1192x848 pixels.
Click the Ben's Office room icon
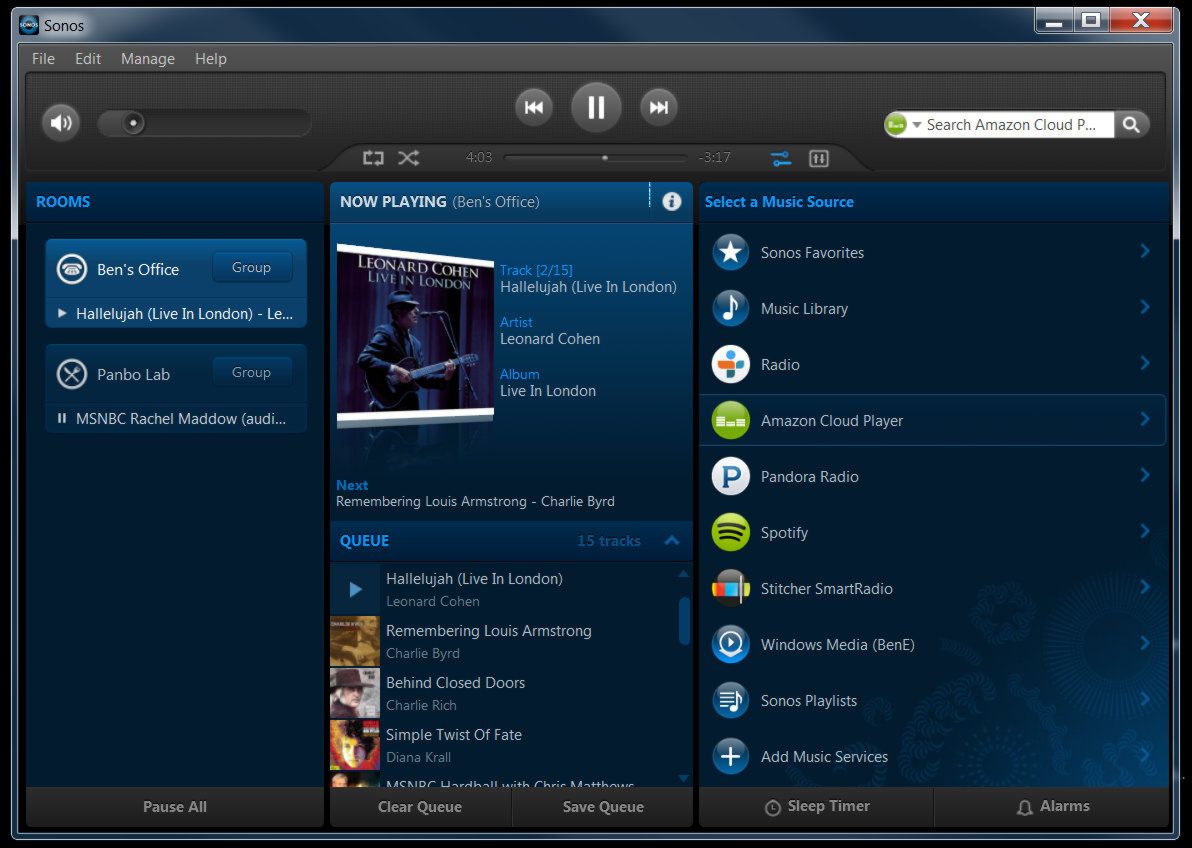point(72,269)
